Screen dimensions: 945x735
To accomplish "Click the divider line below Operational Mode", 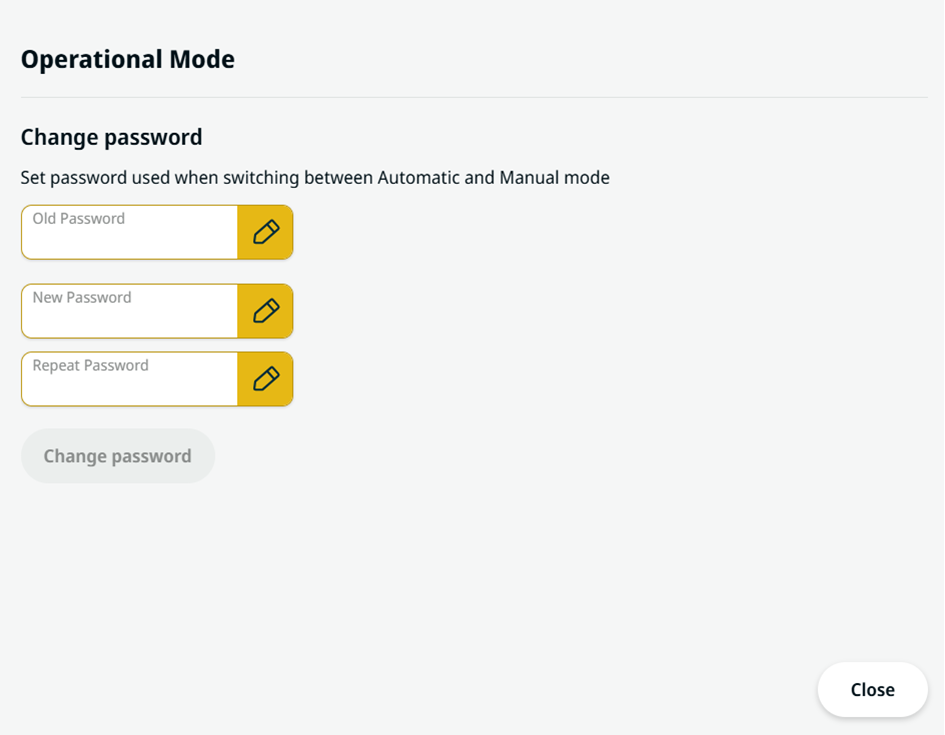I will tap(474, 97).
